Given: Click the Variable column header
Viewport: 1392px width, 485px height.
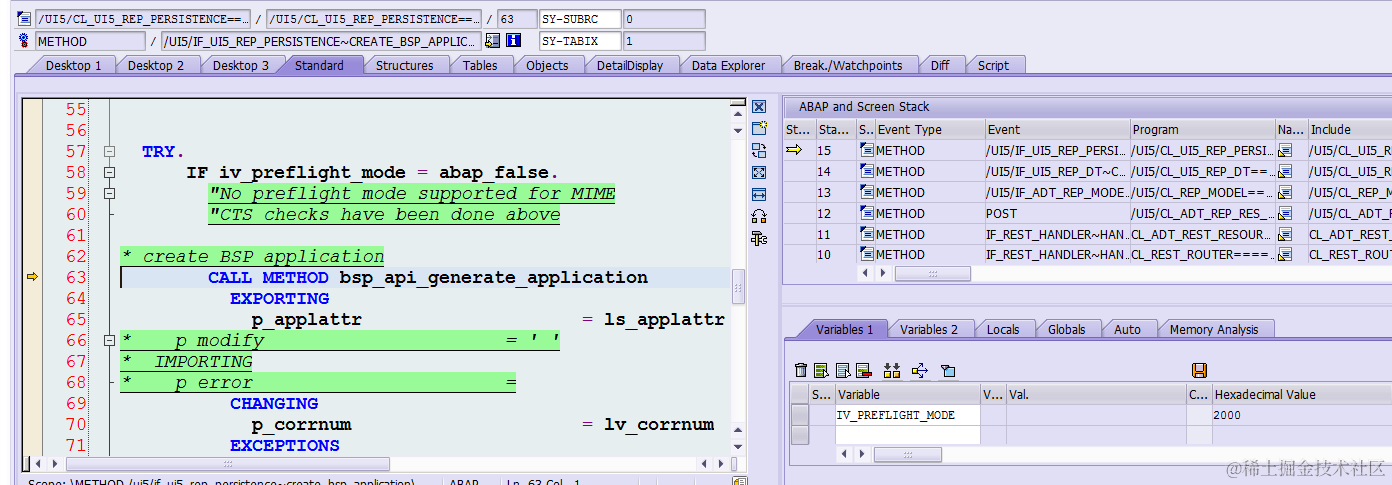Looking at the screenshot, I should pyautogui.click(x=907, y=394).
